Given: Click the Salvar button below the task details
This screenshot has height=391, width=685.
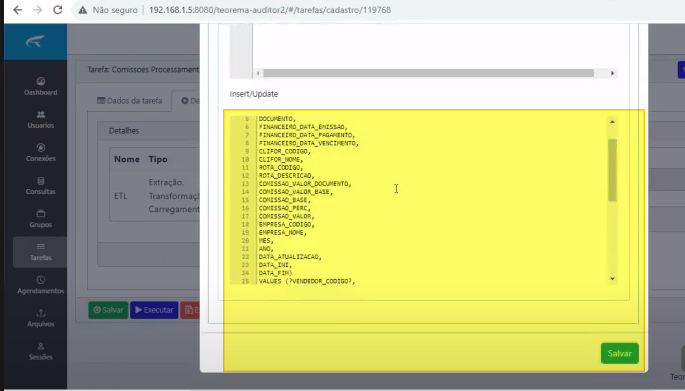Looking at the screenshot, I should tap(108, 310).
